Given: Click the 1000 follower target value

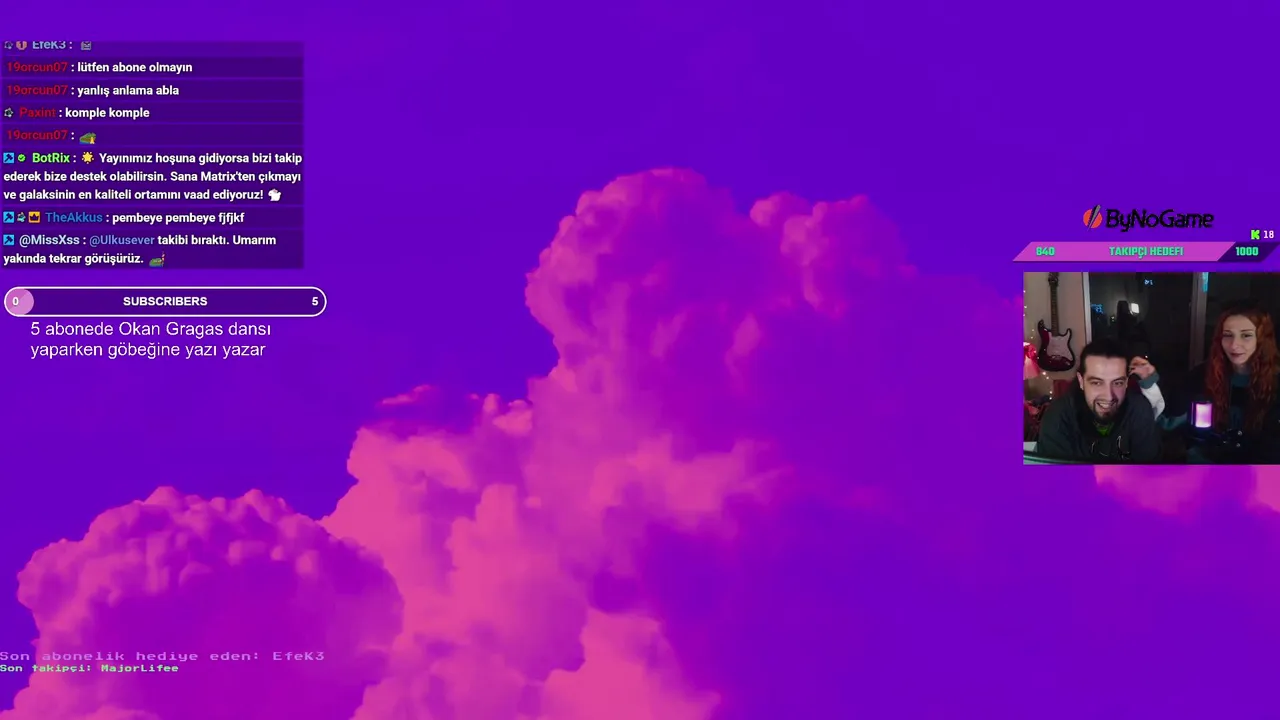Looking at the screenshot, I should pos(1246,251).
